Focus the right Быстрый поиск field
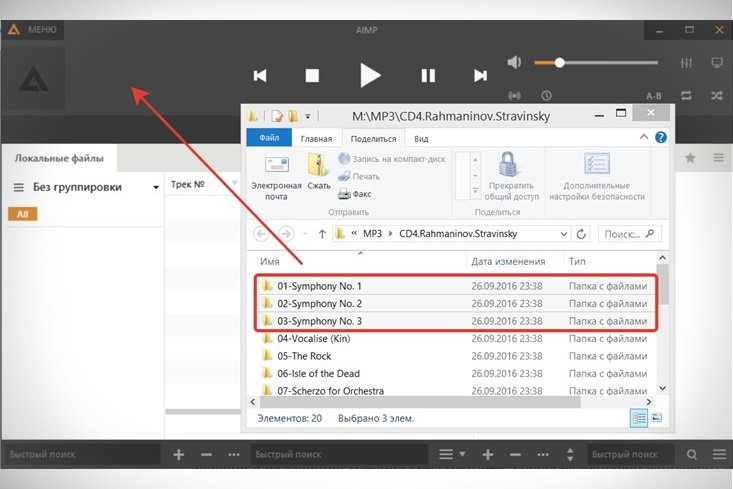The height and width of the screenshot is (489, 733). tap(631, 454)
